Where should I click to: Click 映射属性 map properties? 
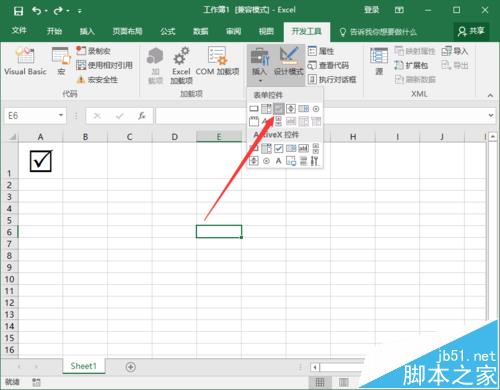tap(415, 51)
